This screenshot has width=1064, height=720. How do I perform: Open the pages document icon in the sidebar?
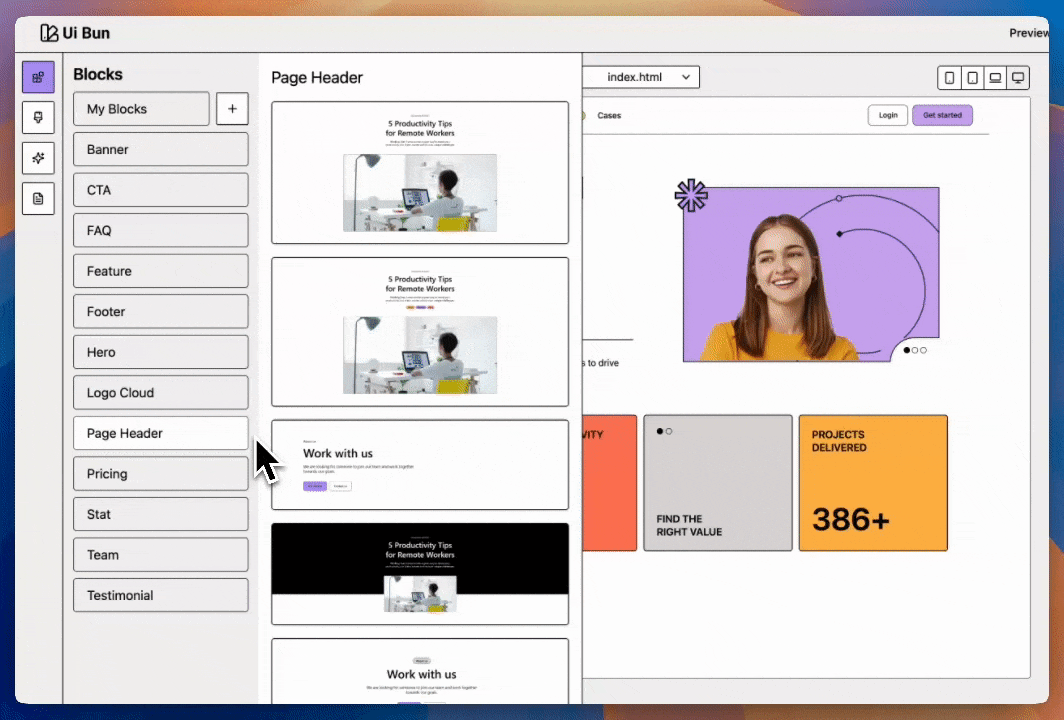click(x=38, y=198)
